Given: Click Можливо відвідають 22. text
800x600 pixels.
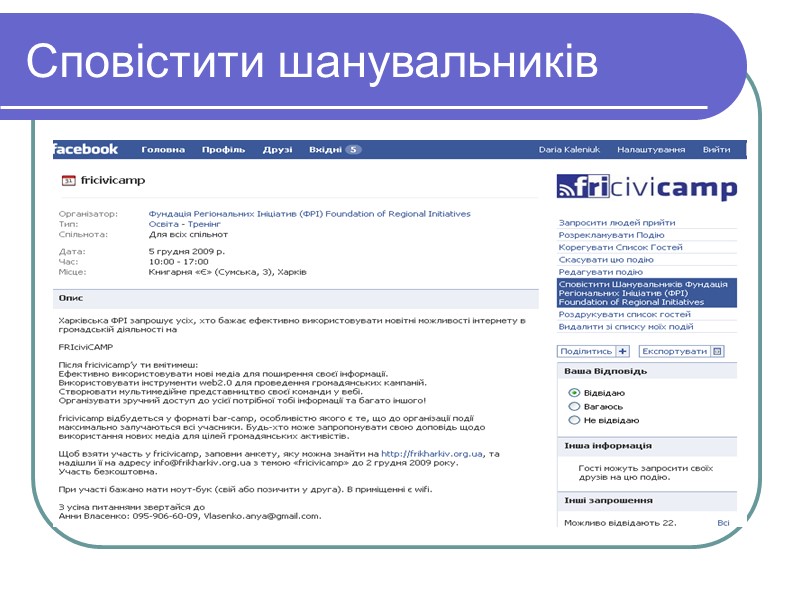Looking at the screenshot, I should tap(620, 522).
